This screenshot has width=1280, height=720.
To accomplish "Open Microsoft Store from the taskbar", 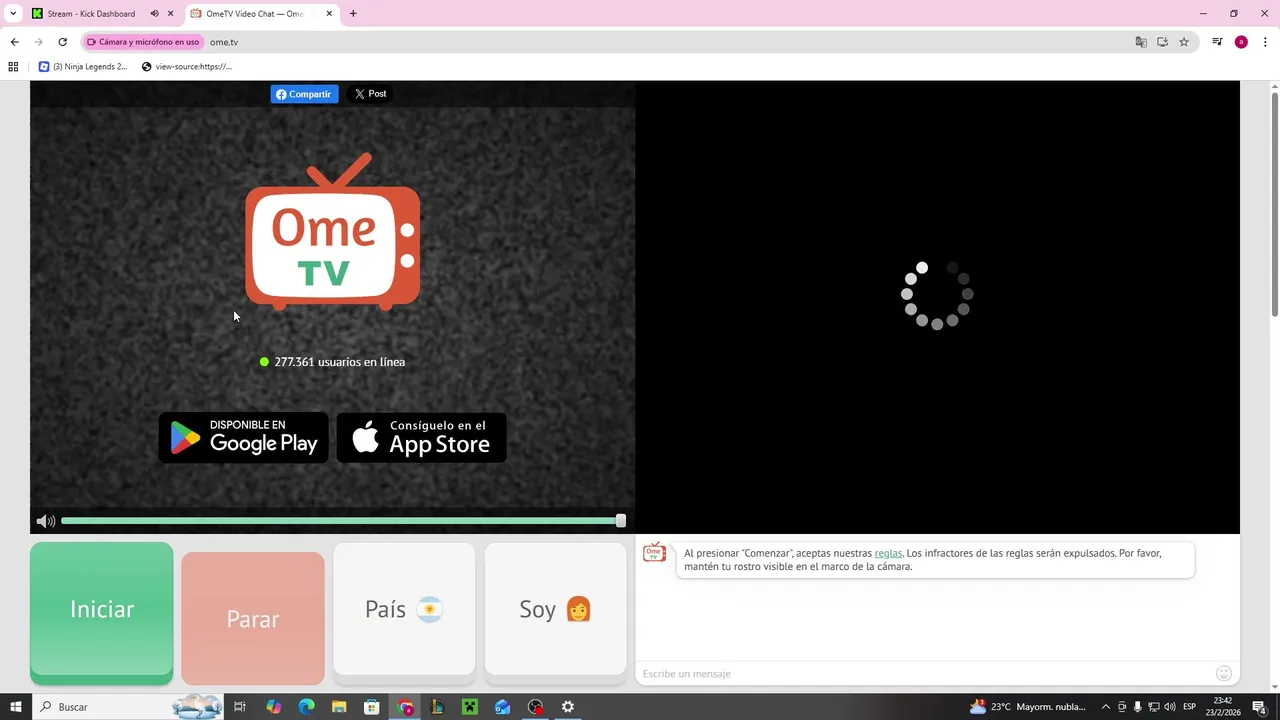I will pos(372,707).
